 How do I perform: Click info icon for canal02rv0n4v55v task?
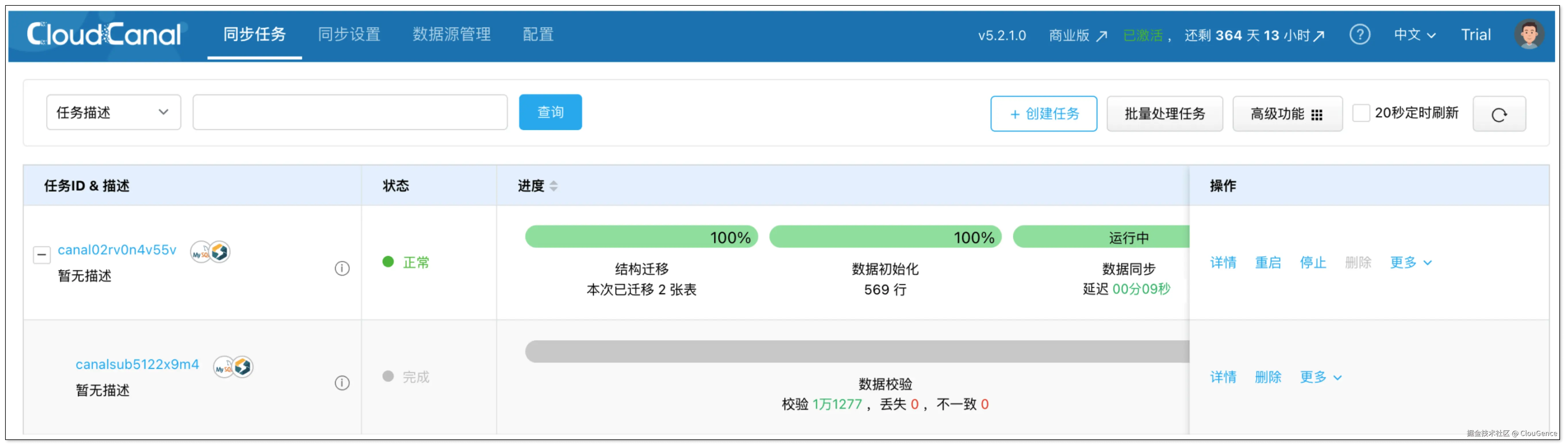[342, 268]
